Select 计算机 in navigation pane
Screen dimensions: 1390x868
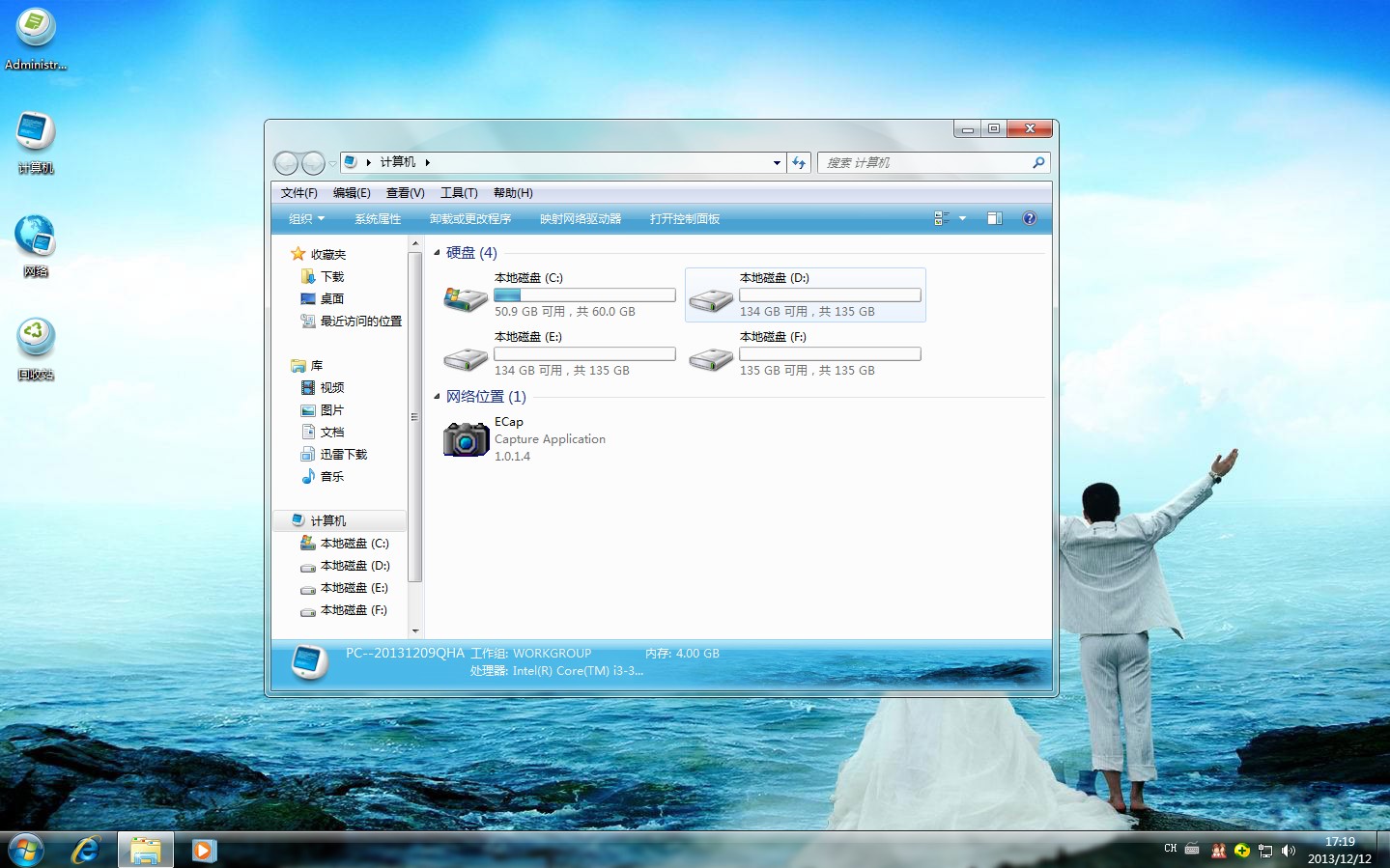click(339, 520)
